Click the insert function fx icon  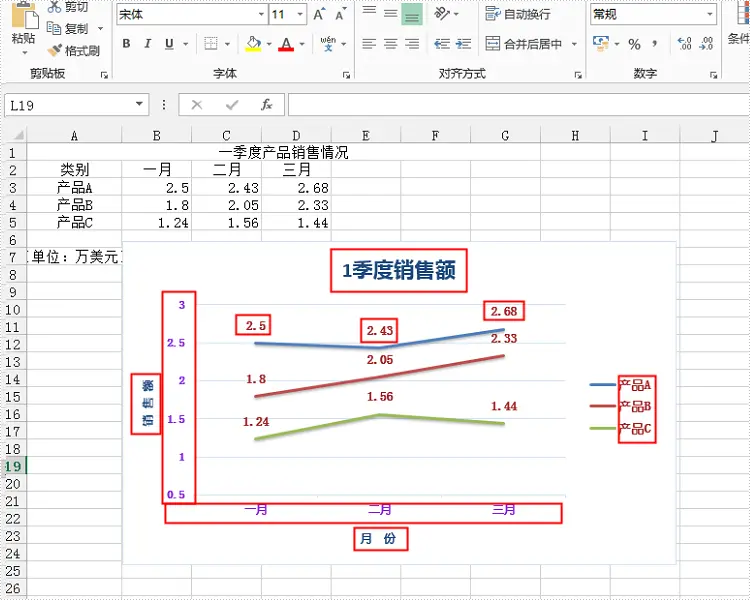click(x=266, y=105)
